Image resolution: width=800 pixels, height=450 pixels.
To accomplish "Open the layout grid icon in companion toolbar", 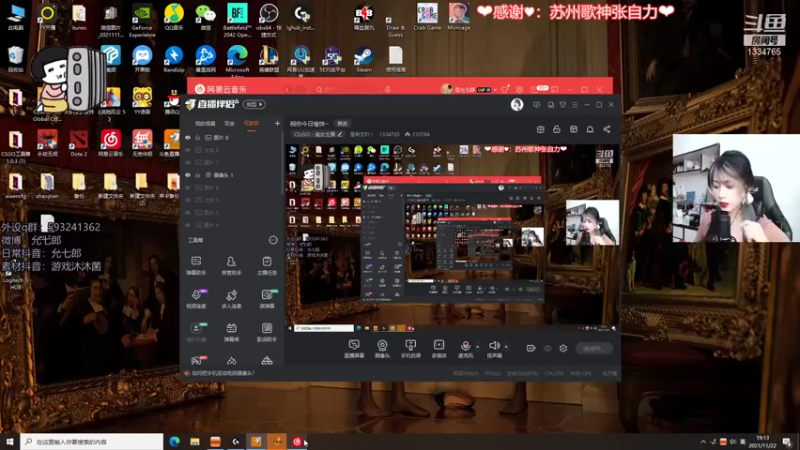I will [573, 129].
